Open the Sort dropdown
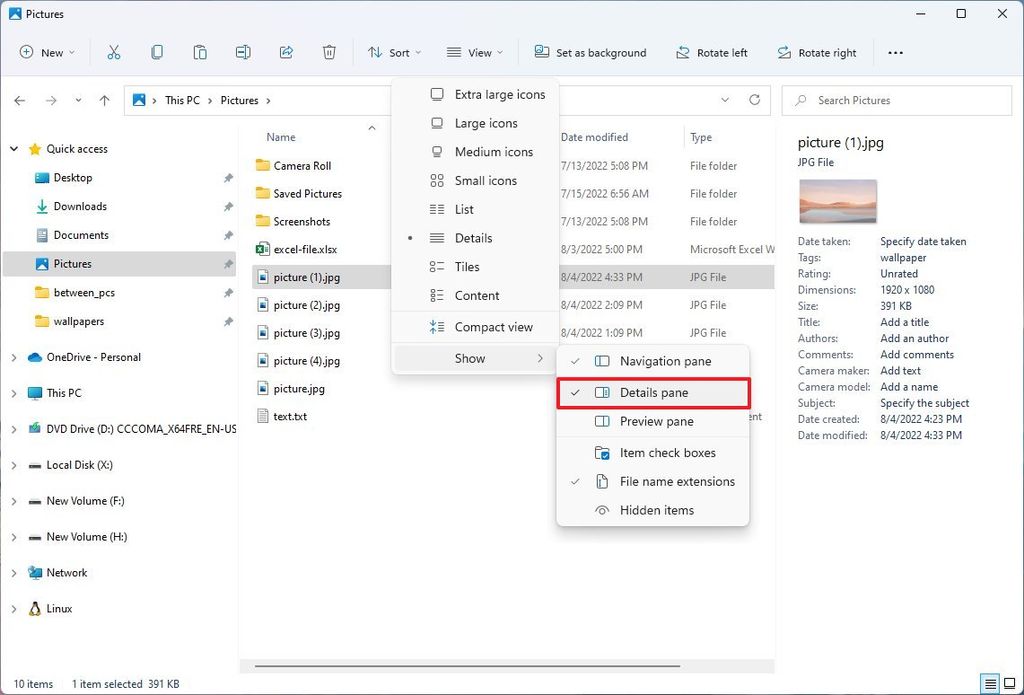Screen dimensions: 1024x695 [394, 52]
